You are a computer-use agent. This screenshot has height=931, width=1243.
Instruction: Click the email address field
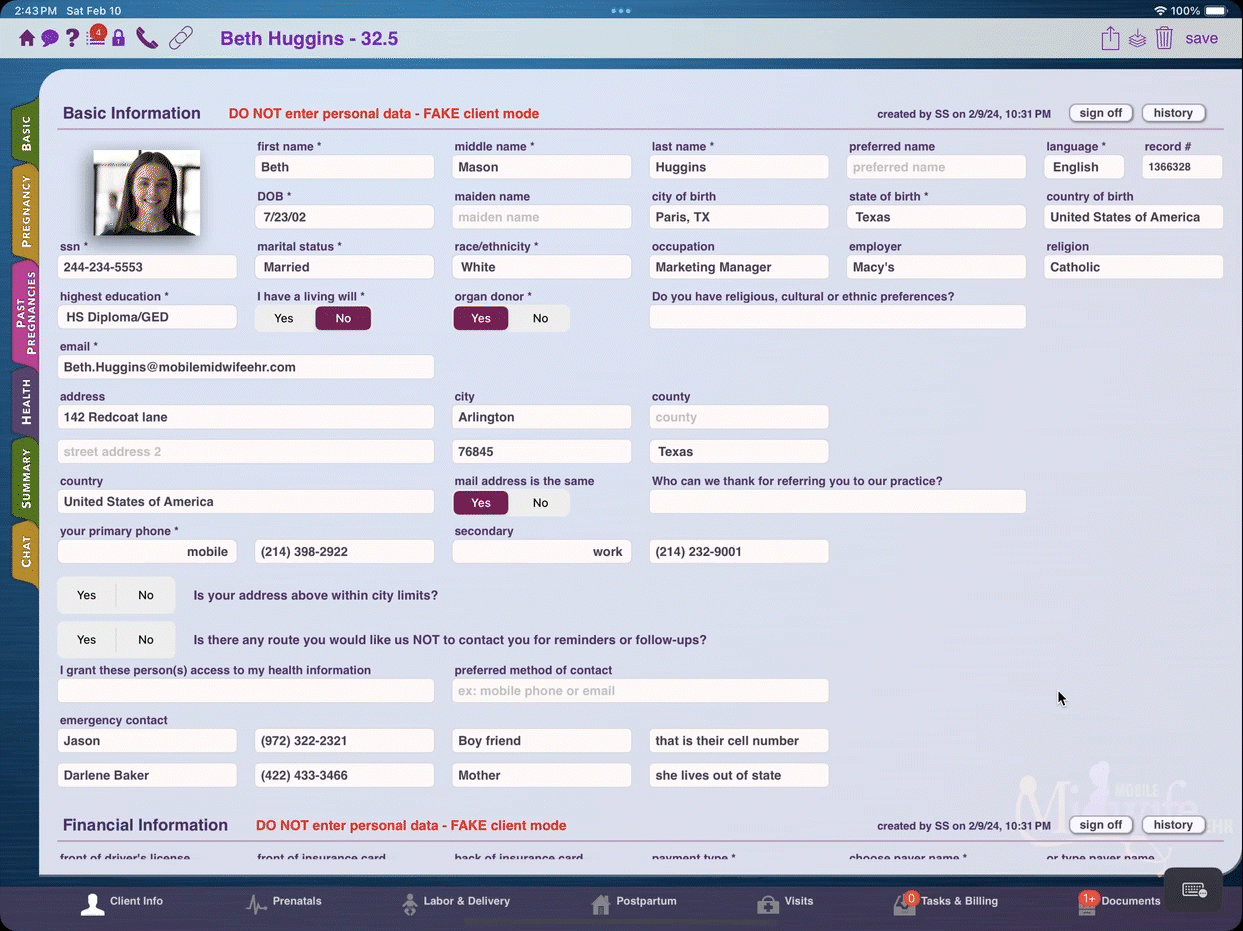tap(246, 367)
